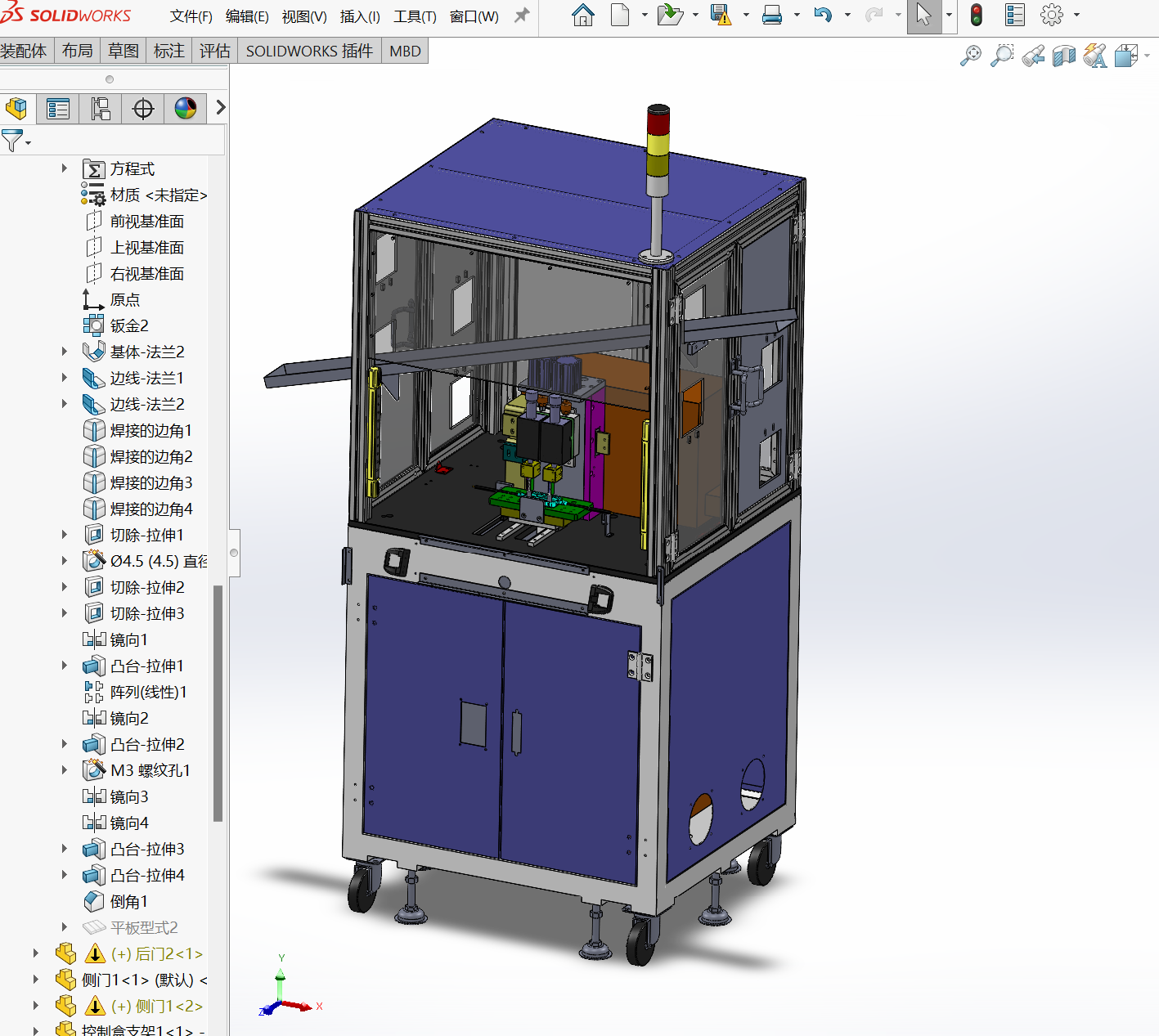Click the Section View icon

point(1063,56)
